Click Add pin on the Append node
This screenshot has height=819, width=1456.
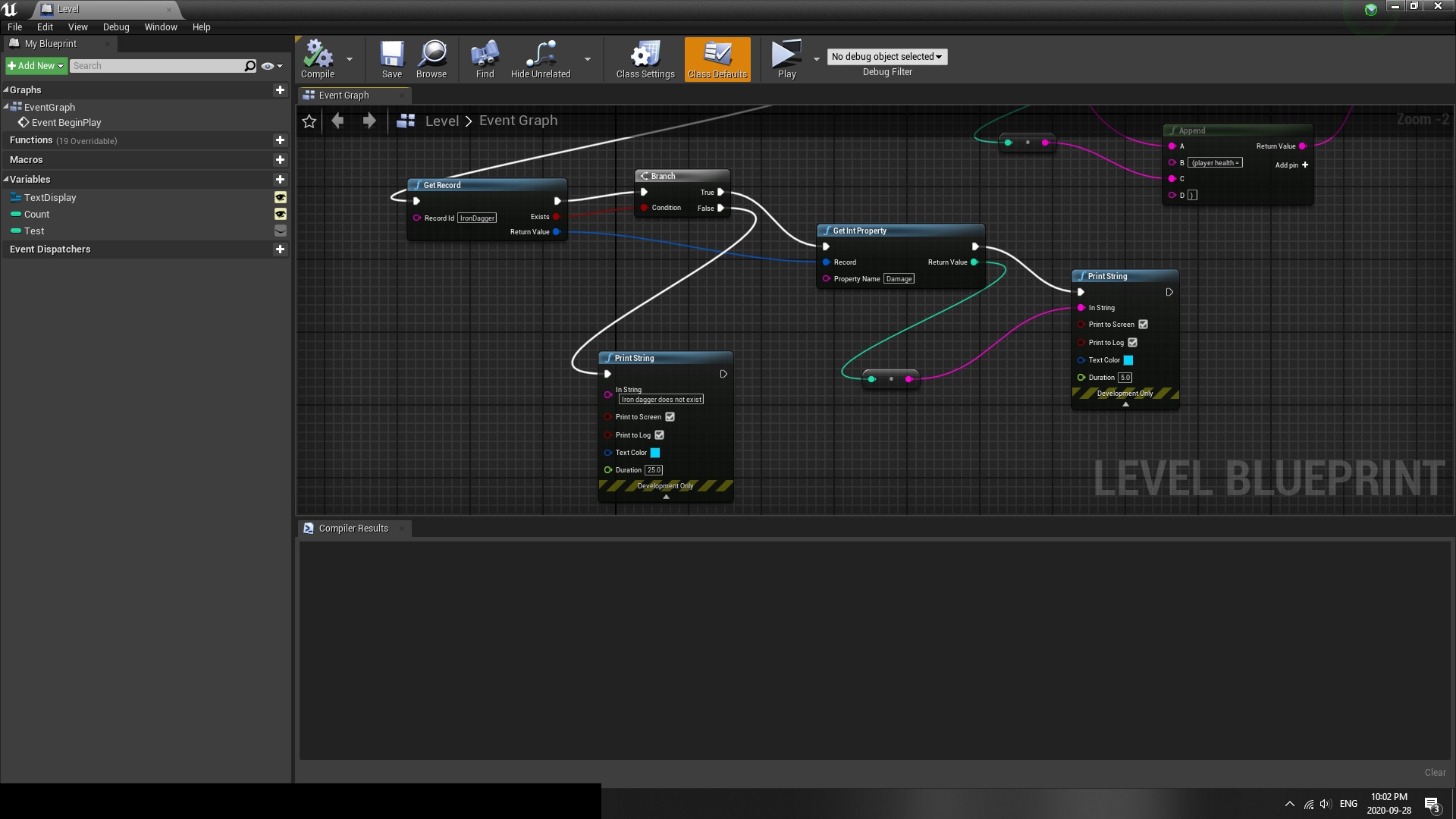(x=1304, y=165)
